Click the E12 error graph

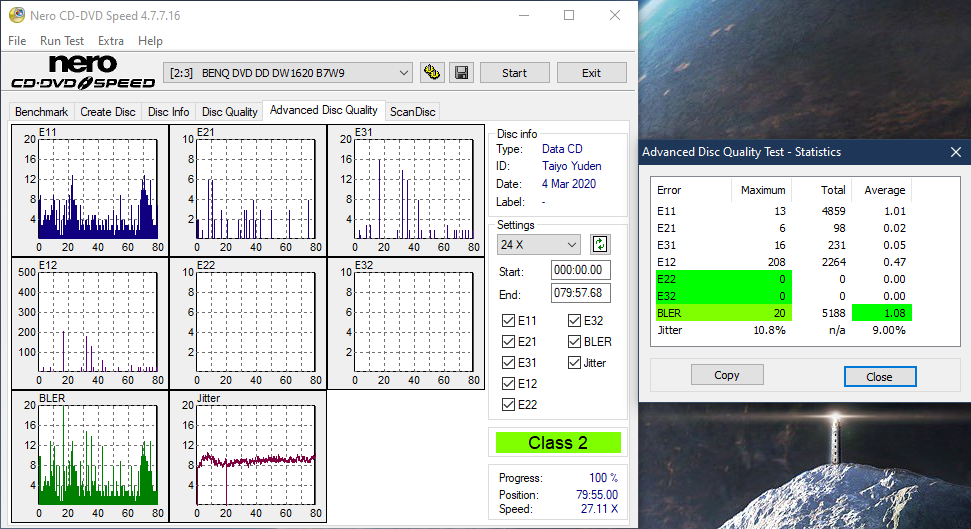pos(90,323)
